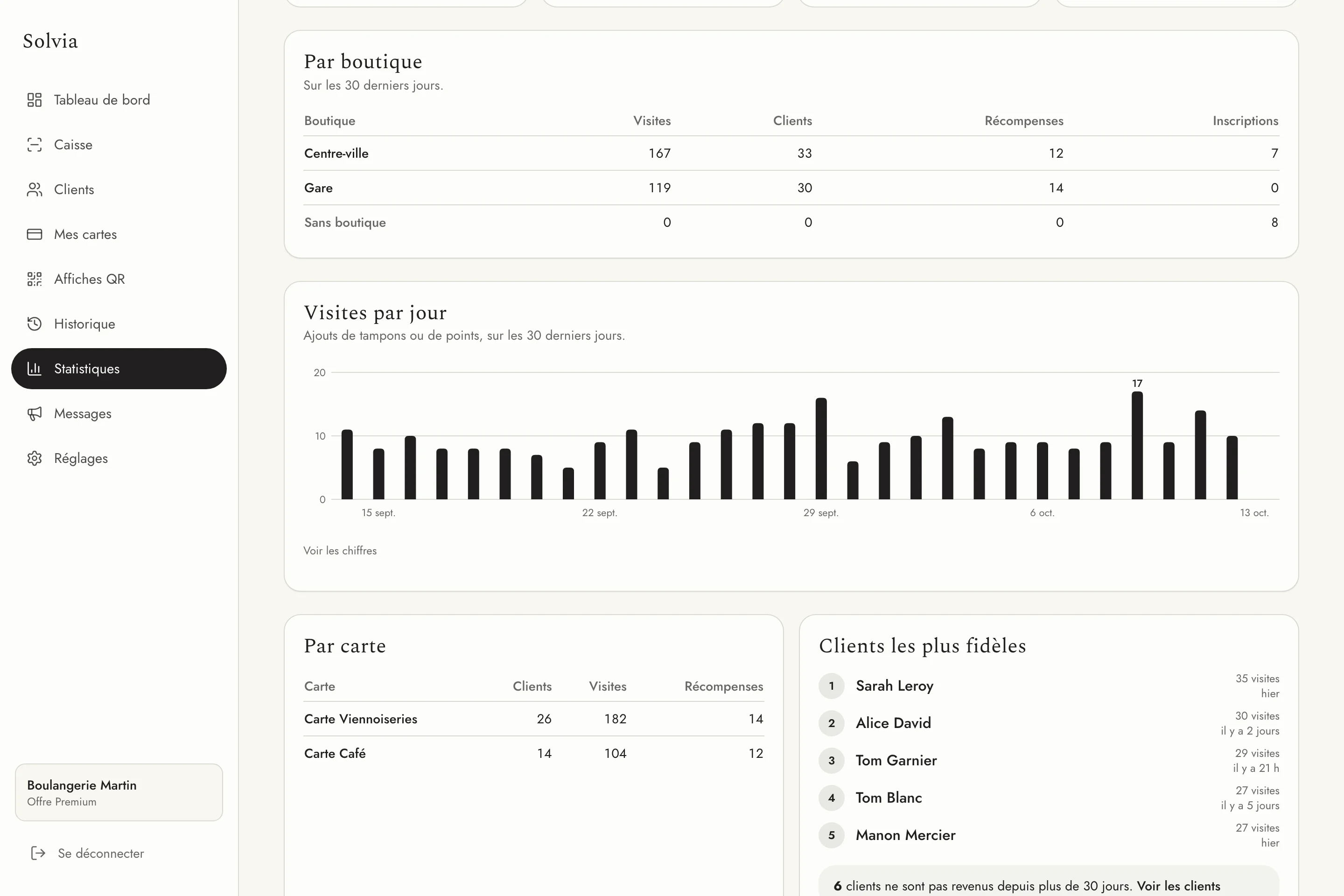Click the Caisse scanner icon
The height and width of the screenshot is (896, 1344).
[34, 145]
